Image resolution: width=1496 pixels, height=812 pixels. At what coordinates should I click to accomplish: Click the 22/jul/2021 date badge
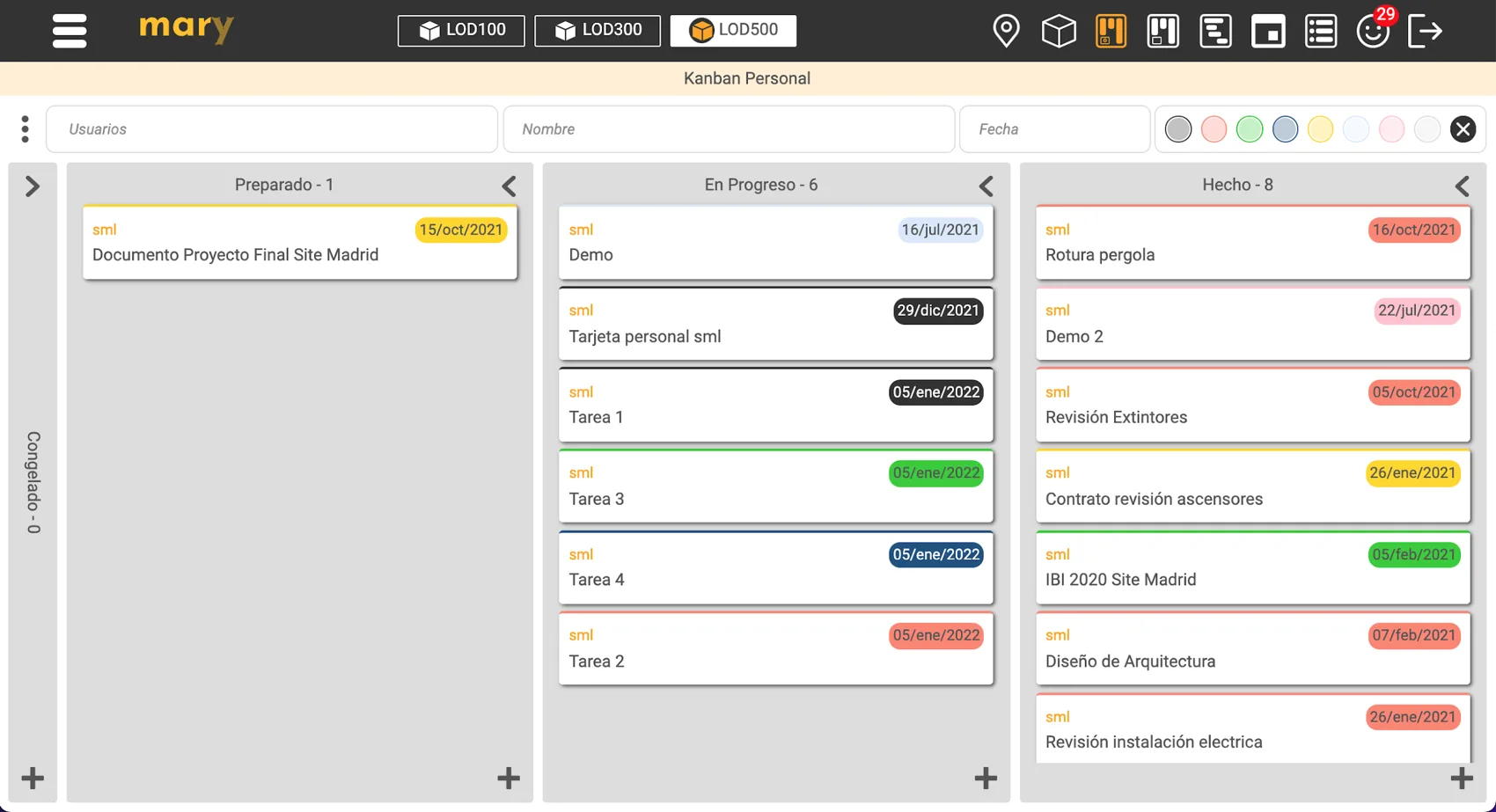[1417, 311]
